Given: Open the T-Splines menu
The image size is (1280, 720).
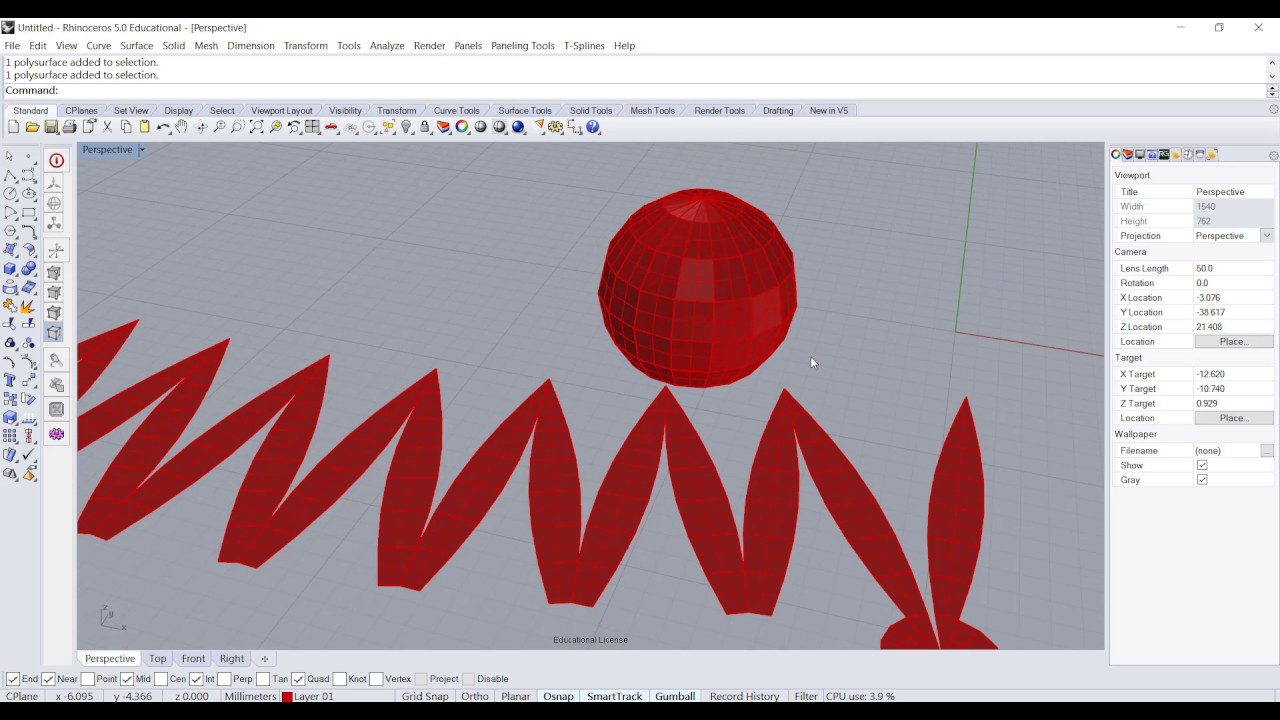Looking at the screenshot, I should coord(584,46).
